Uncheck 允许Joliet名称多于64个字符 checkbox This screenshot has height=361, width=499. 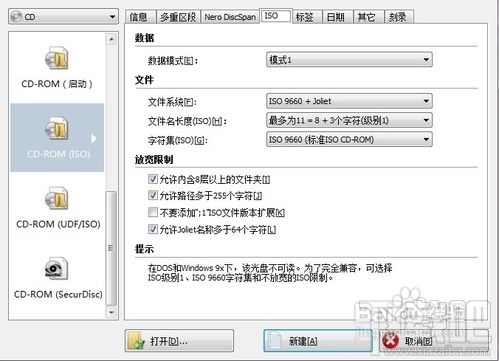[x=153, y=229]
